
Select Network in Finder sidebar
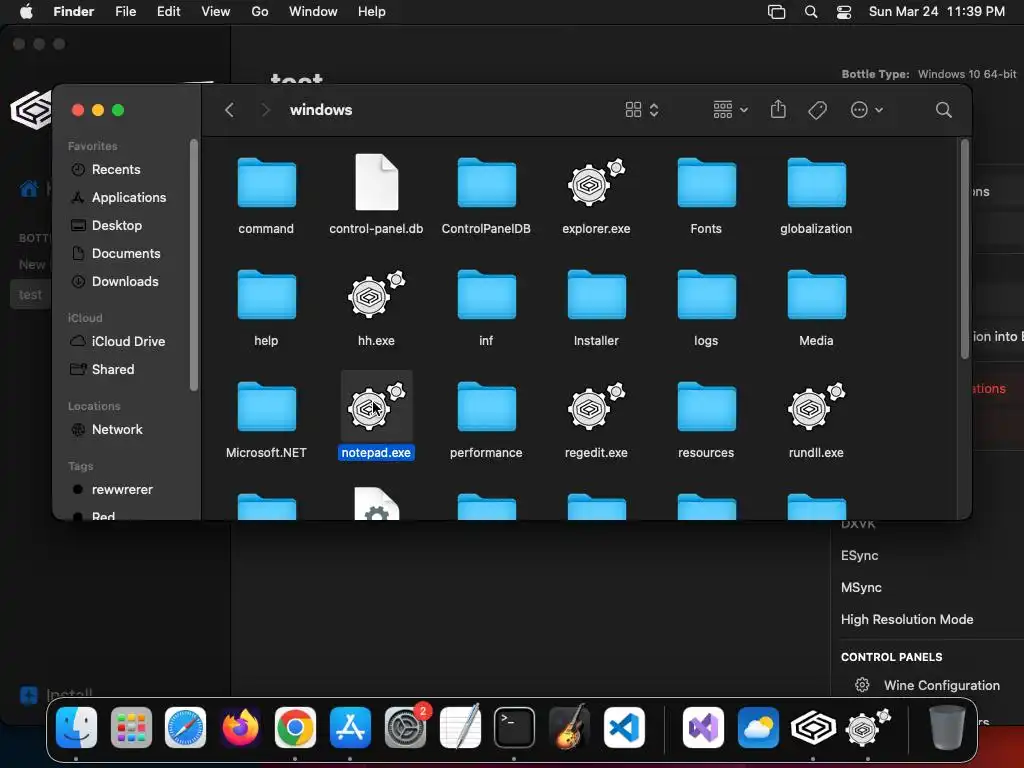click(x=117, y=430)
